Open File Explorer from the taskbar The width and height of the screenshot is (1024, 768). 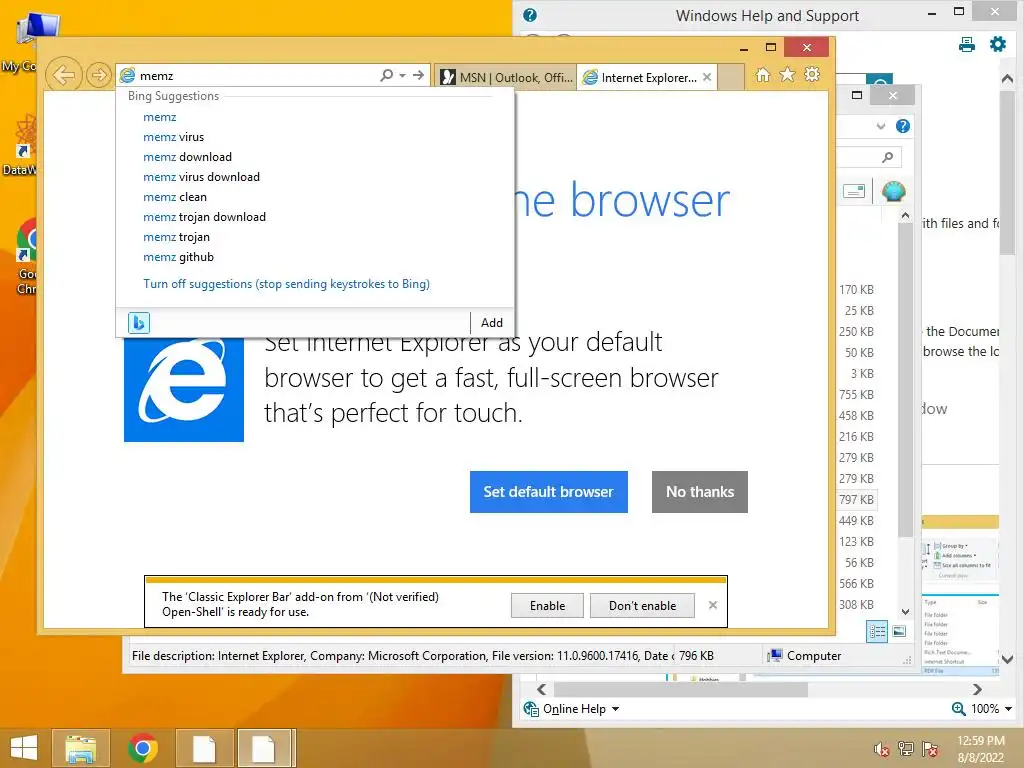pos(81,748)
